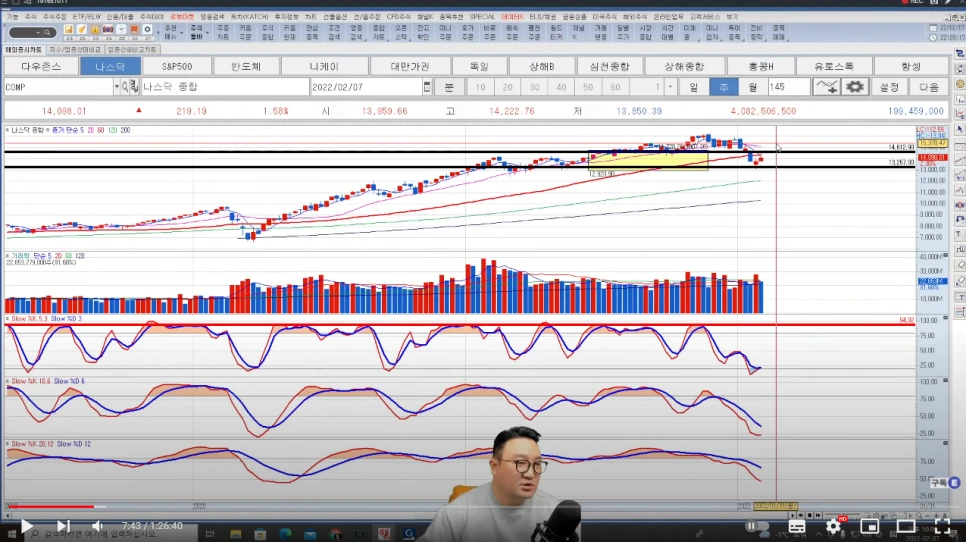Switch chart to weekly (주) period
Viewport: 966px width, 542px height.
[723, 87]
